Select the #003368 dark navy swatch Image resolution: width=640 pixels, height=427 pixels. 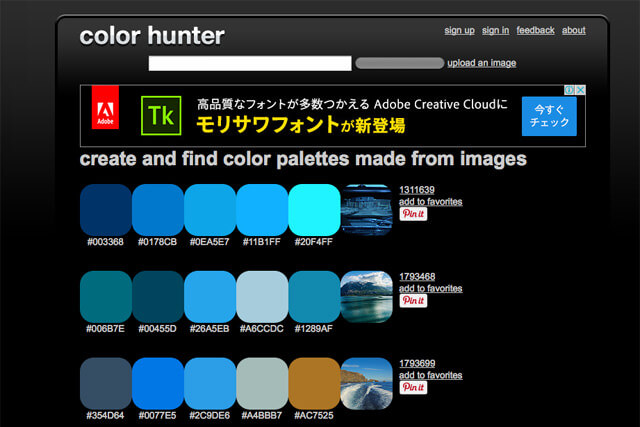[x=105, y=210]
